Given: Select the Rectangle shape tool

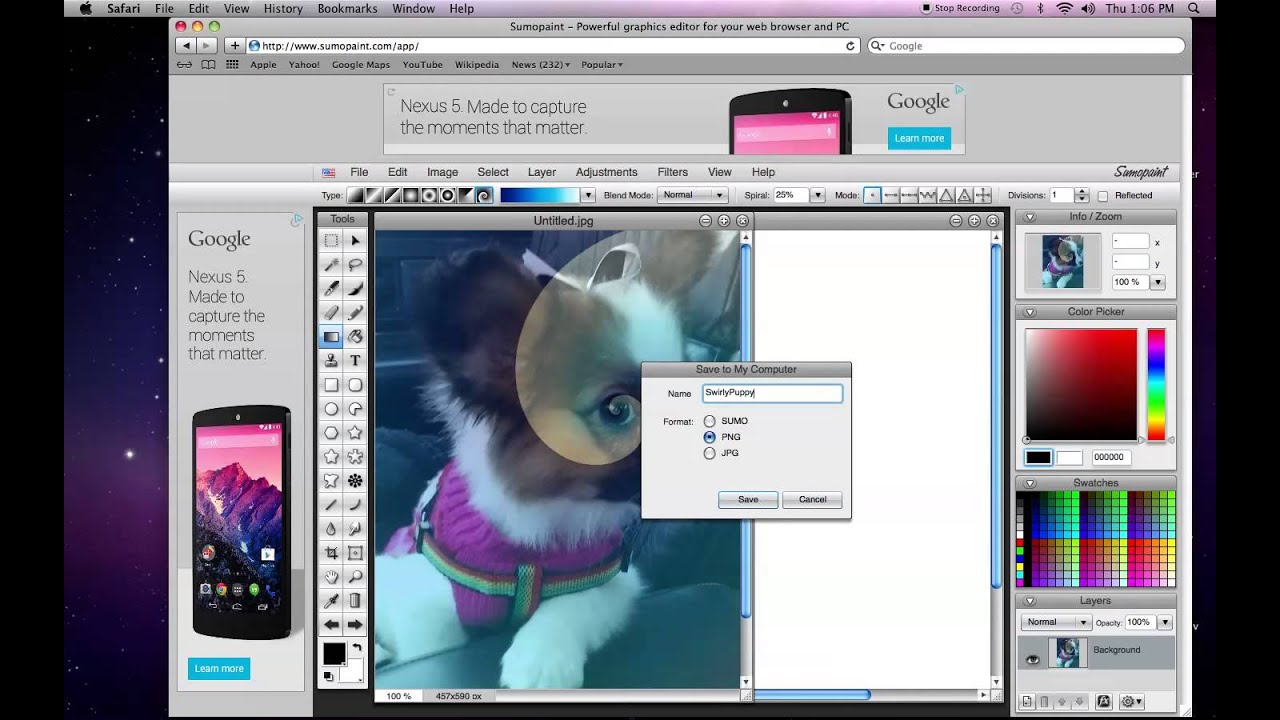Looking at the screenshot, I should click(x=331, y=384).
